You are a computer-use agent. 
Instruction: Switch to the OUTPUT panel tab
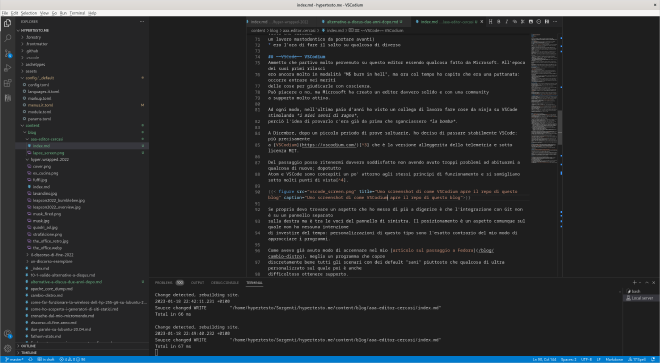[x=197, y=283]
